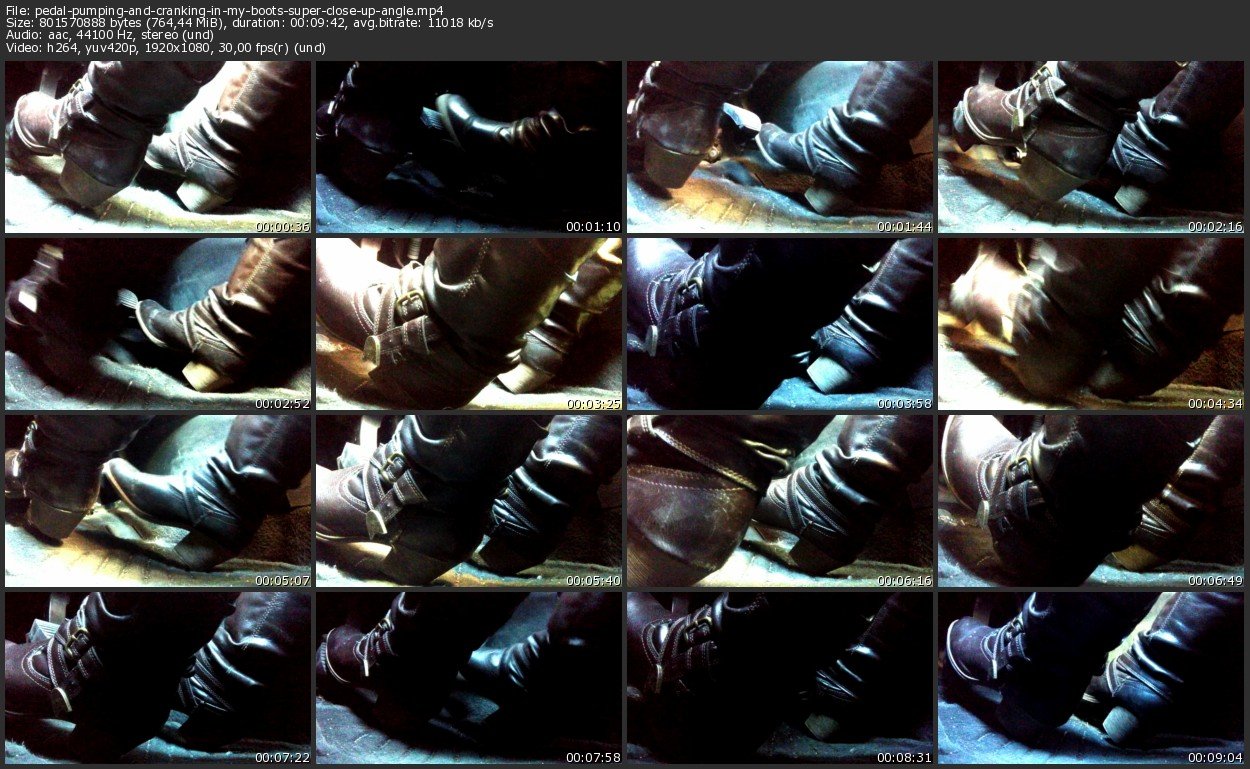
Task: Open the thumbnail stamped 00:05:07
Action: coord(158,501)
